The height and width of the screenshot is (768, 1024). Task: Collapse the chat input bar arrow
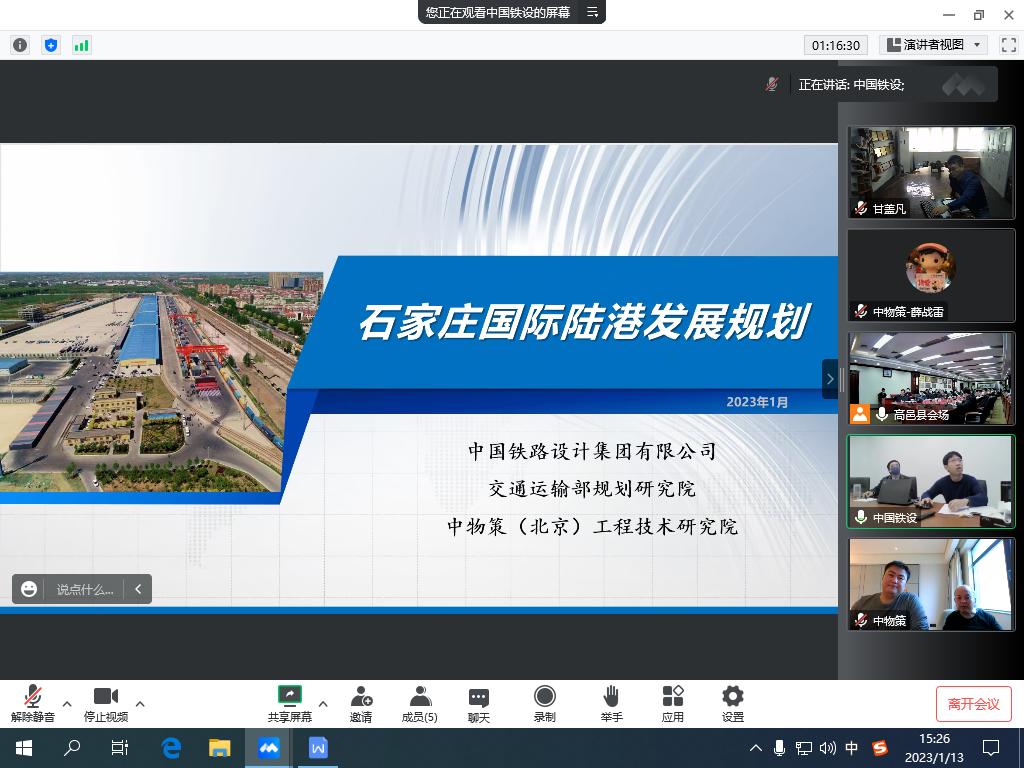tap(138, 589)
